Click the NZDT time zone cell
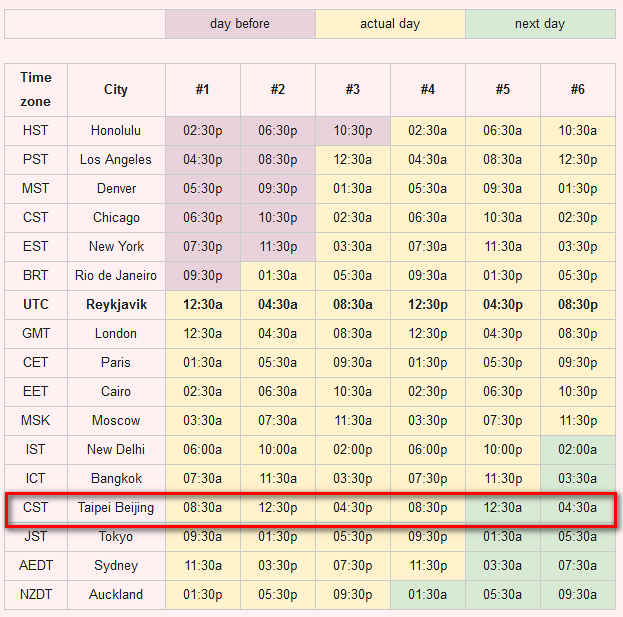Viewport: 623px width, 617px height. coord(36,594)
